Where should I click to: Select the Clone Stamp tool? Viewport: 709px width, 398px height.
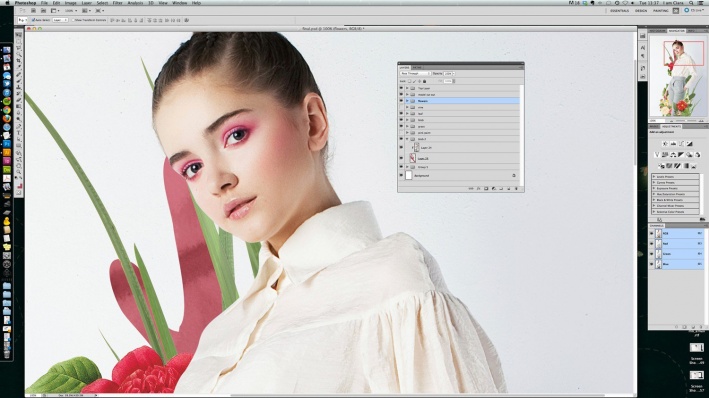(19, 87)
